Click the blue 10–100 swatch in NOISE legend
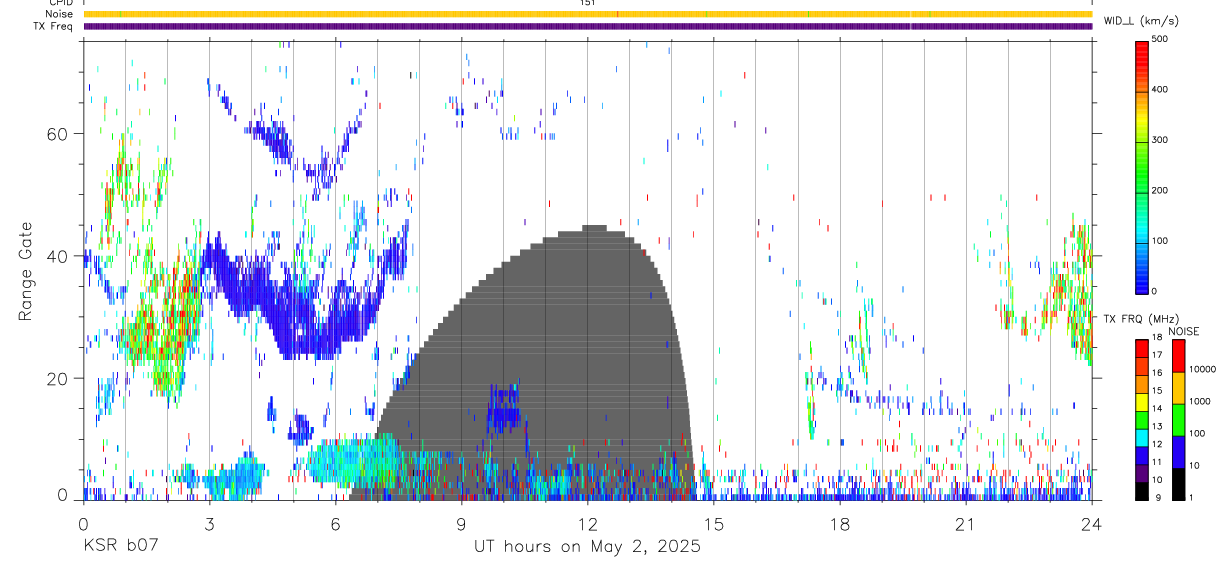This screenshot has width=1228, height=567. [x=1178, y=452]
